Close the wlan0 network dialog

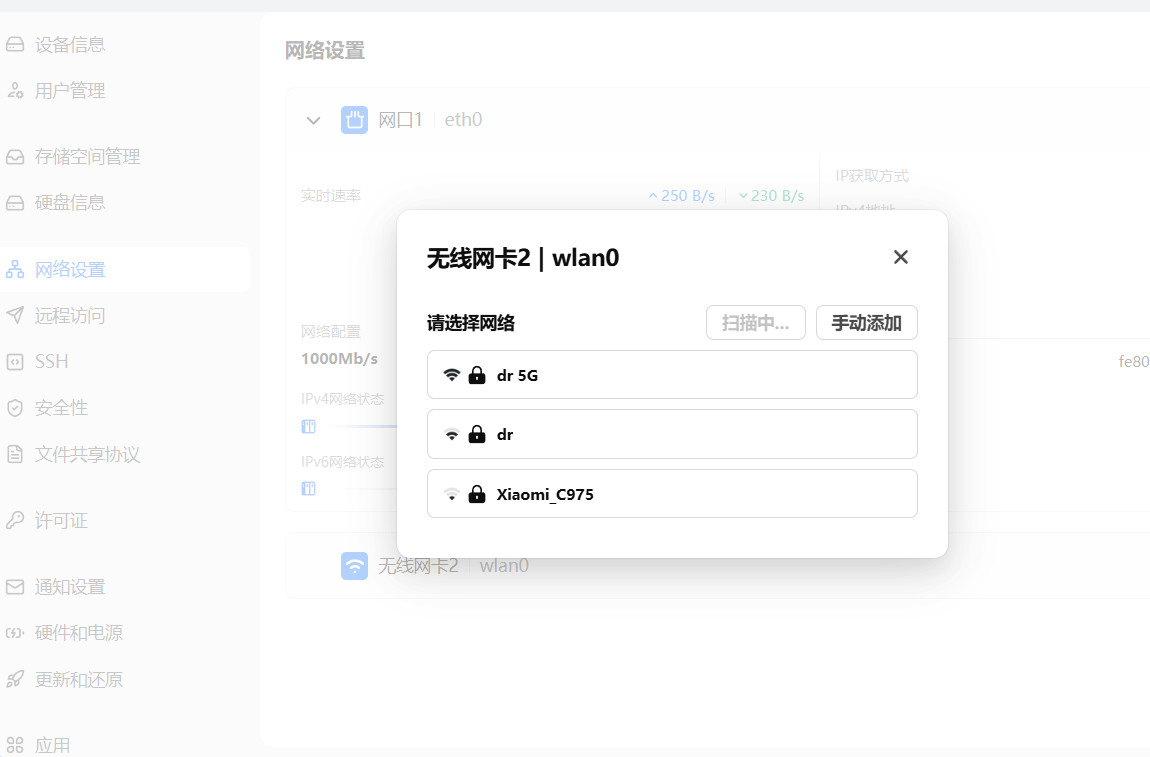(900, 257)
